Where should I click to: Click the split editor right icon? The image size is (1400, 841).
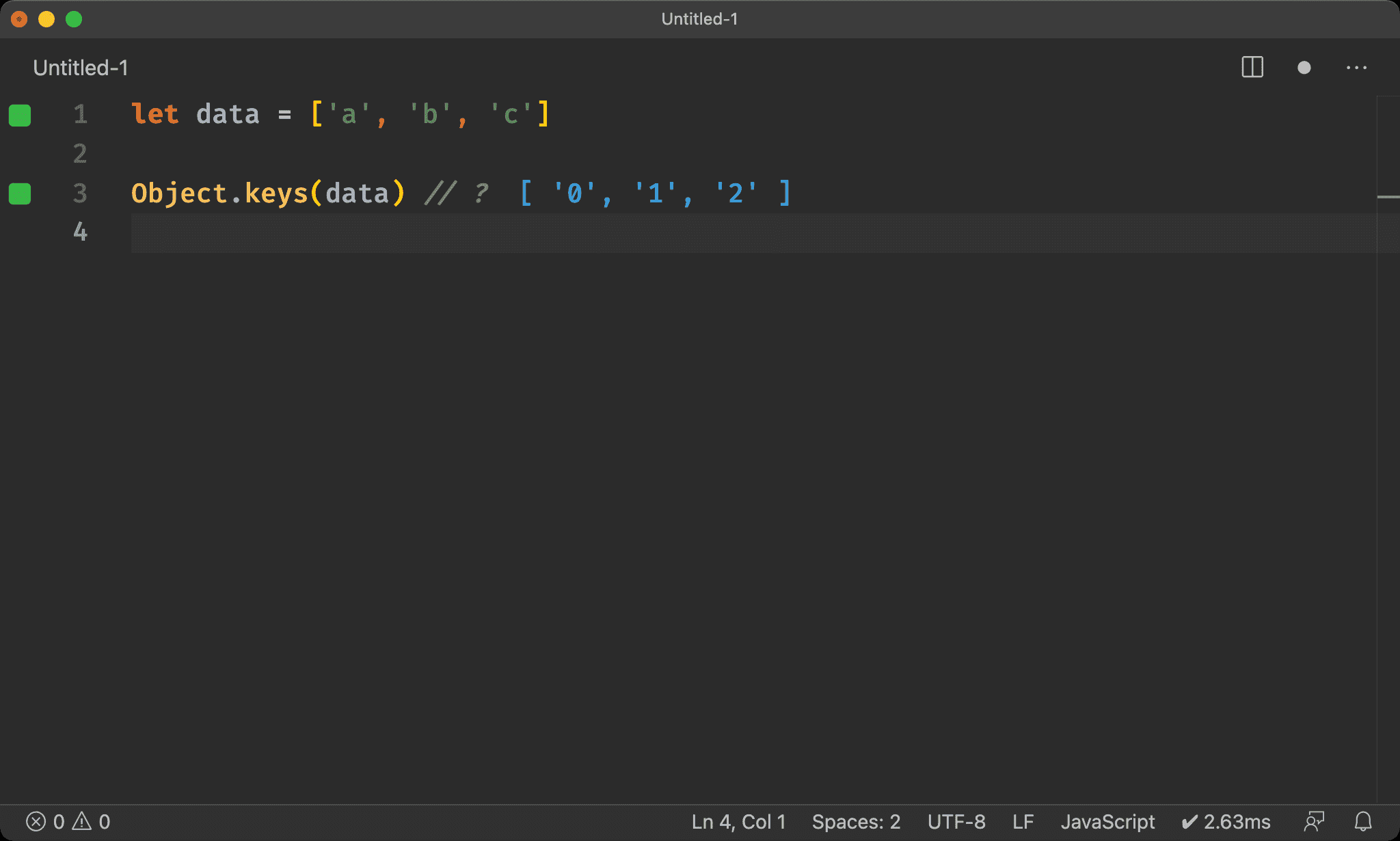click(1252, 68)
